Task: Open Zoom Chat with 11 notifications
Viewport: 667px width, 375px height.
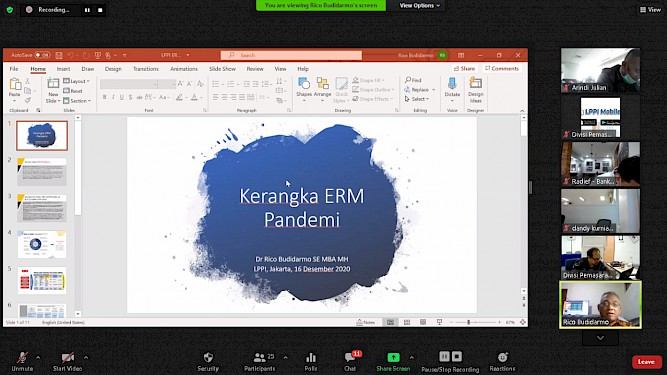Action: [351, 362]
